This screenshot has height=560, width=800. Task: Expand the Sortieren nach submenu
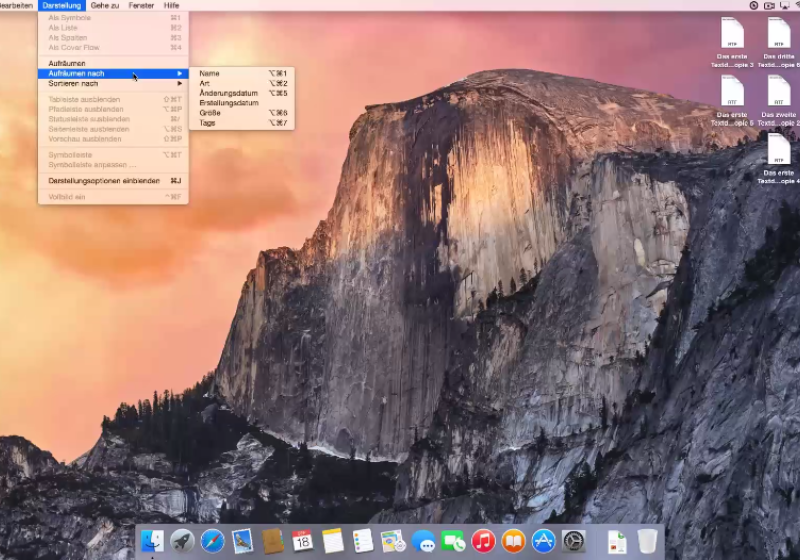coord(113,83)
